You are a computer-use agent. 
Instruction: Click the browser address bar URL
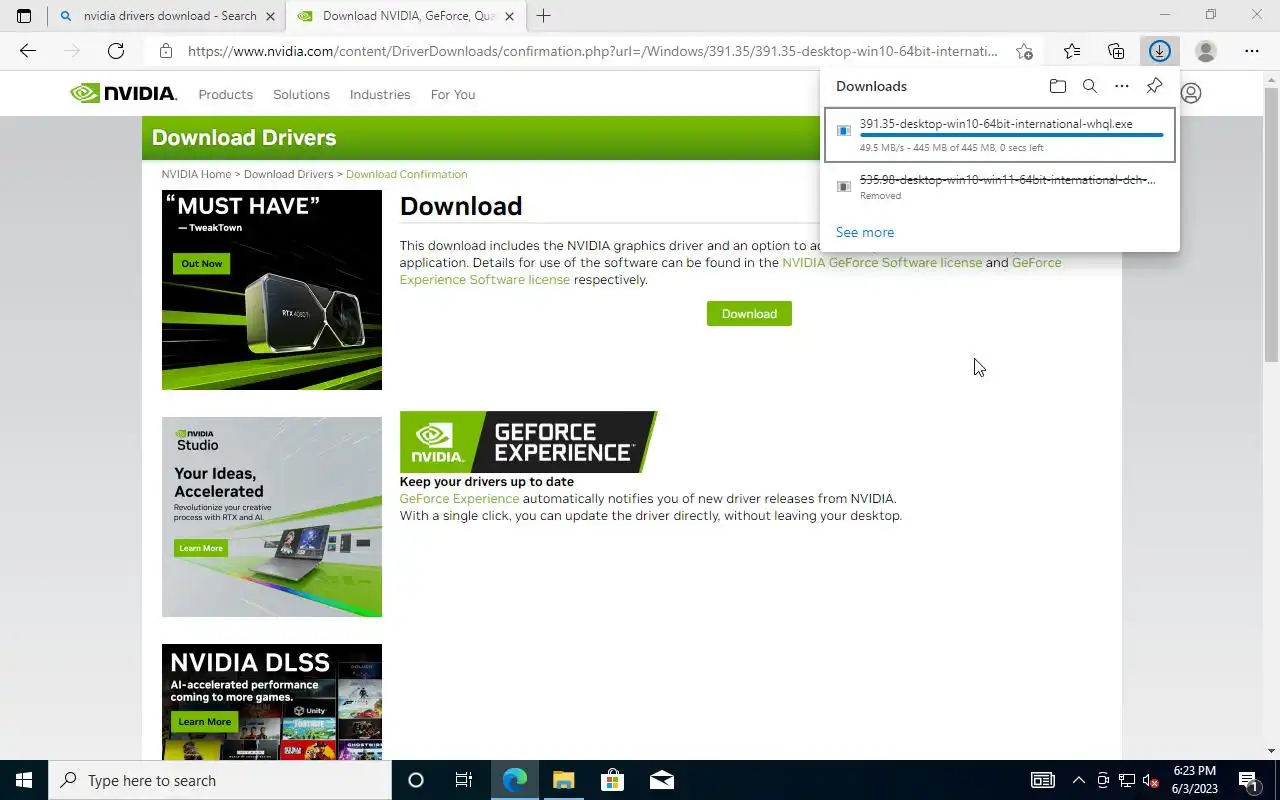click(x=592, y=51)
